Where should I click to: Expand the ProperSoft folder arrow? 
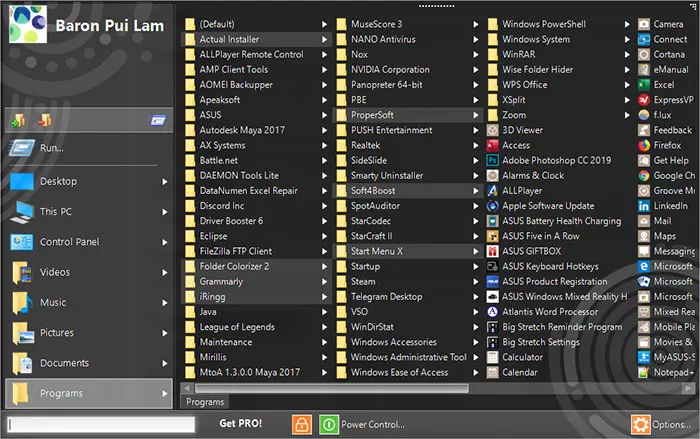point(476,115)
